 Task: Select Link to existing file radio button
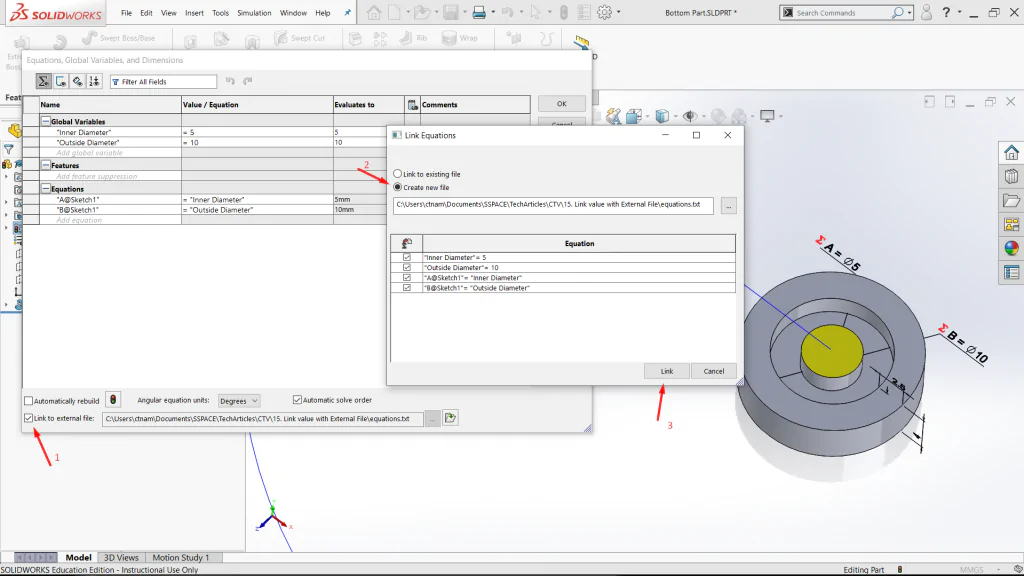[397, 174]
